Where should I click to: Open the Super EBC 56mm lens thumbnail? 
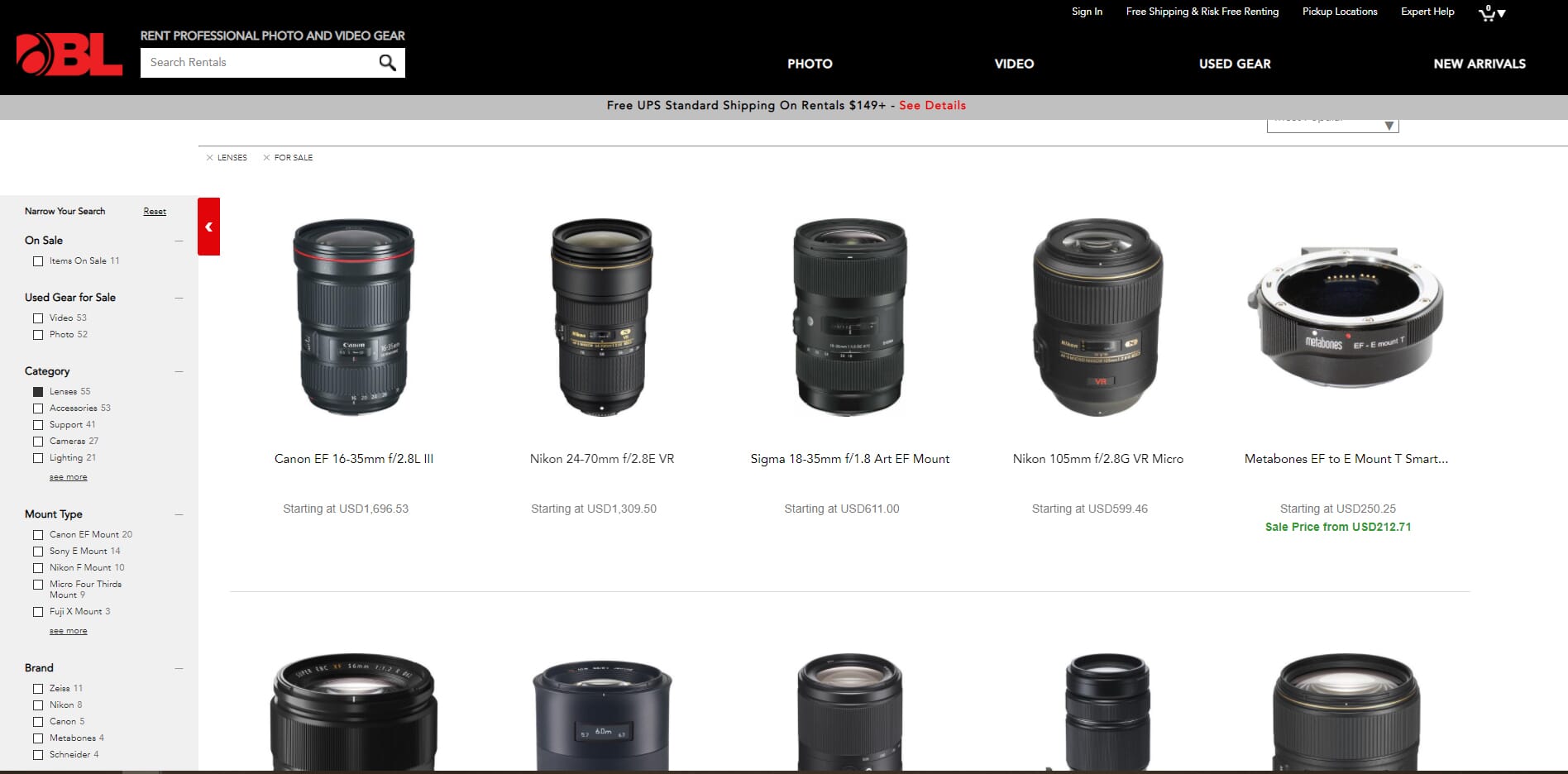coord(354,713)
